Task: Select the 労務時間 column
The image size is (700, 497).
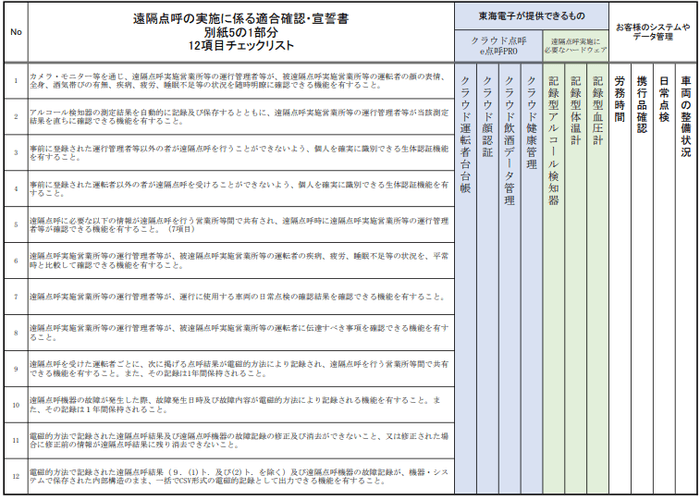Action: click(x=620, y=278)
